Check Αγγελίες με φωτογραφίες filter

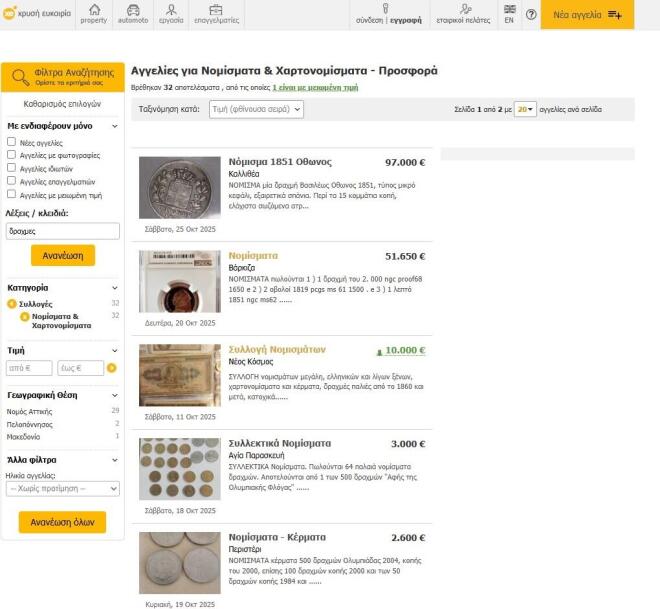point(12,156)
